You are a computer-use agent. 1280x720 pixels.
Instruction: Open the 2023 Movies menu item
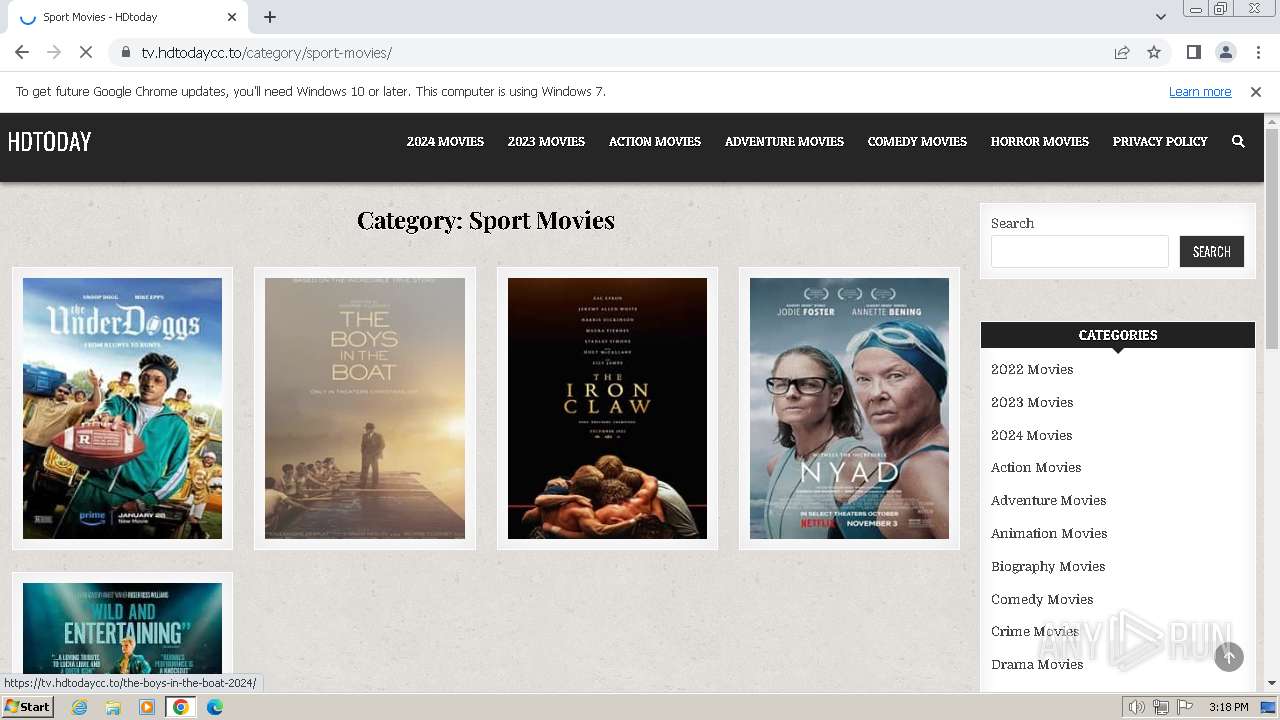546,142
